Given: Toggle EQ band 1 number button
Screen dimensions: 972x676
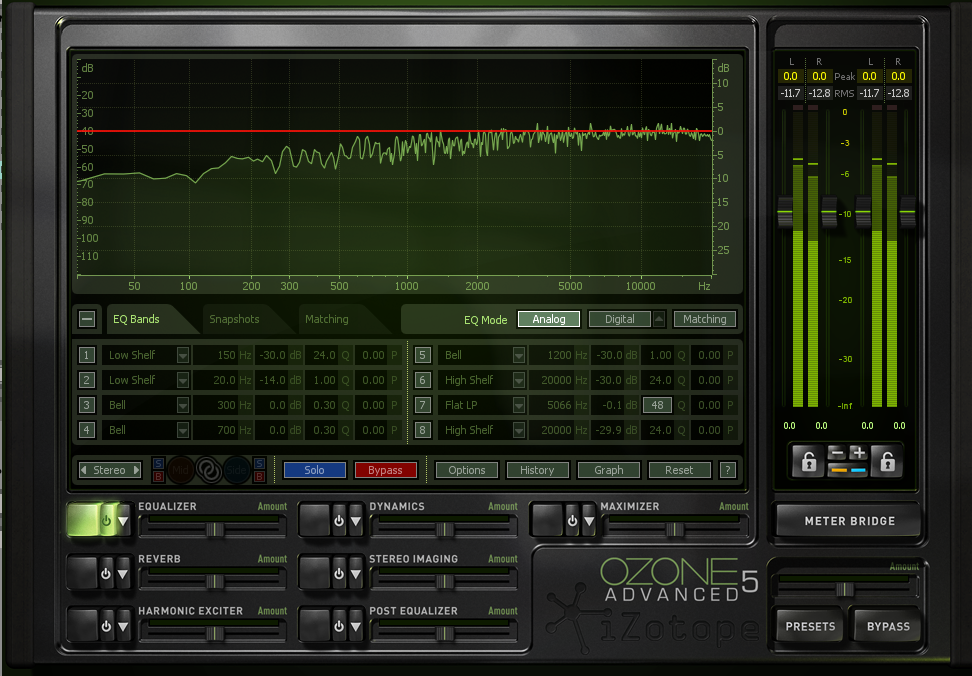Looking at the screenshot, I should click(x=87, y=355).
